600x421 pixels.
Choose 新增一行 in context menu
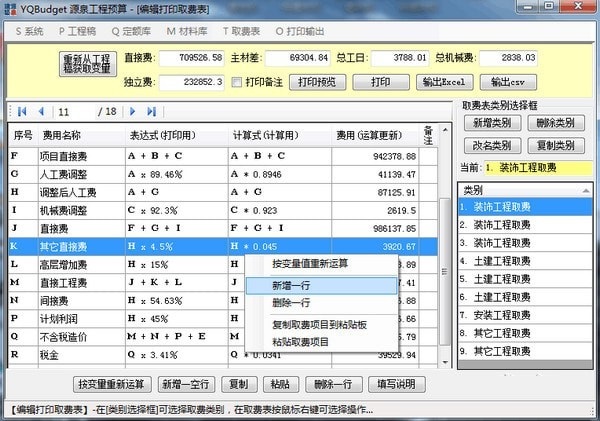(x=321, y=286)
